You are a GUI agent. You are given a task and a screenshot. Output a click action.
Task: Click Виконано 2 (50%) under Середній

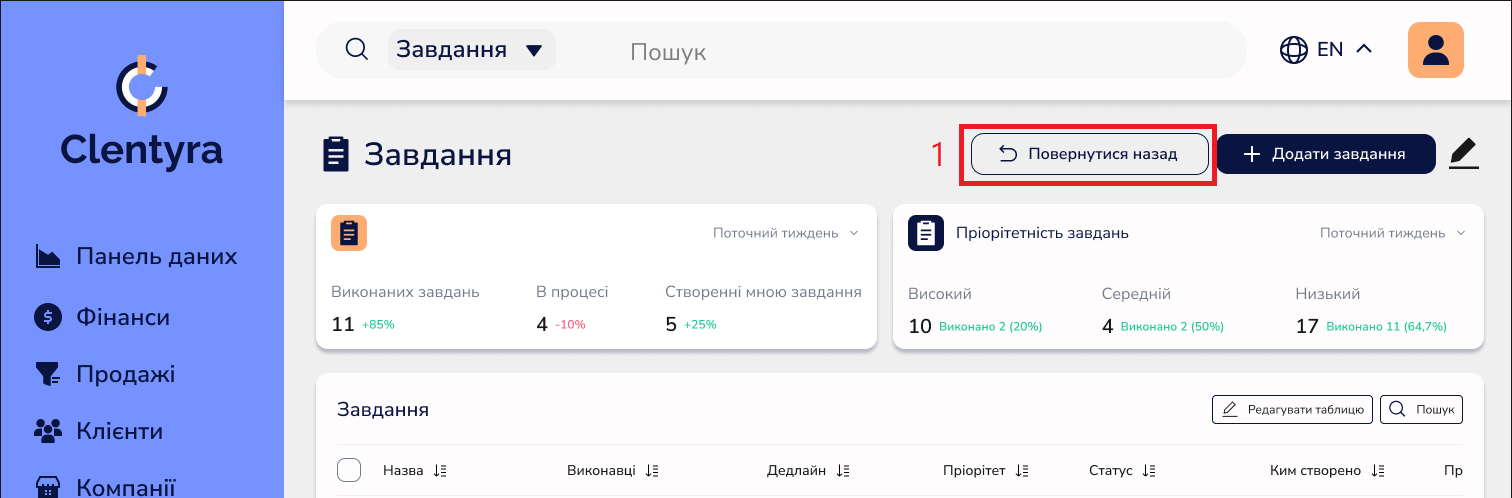1172,327
